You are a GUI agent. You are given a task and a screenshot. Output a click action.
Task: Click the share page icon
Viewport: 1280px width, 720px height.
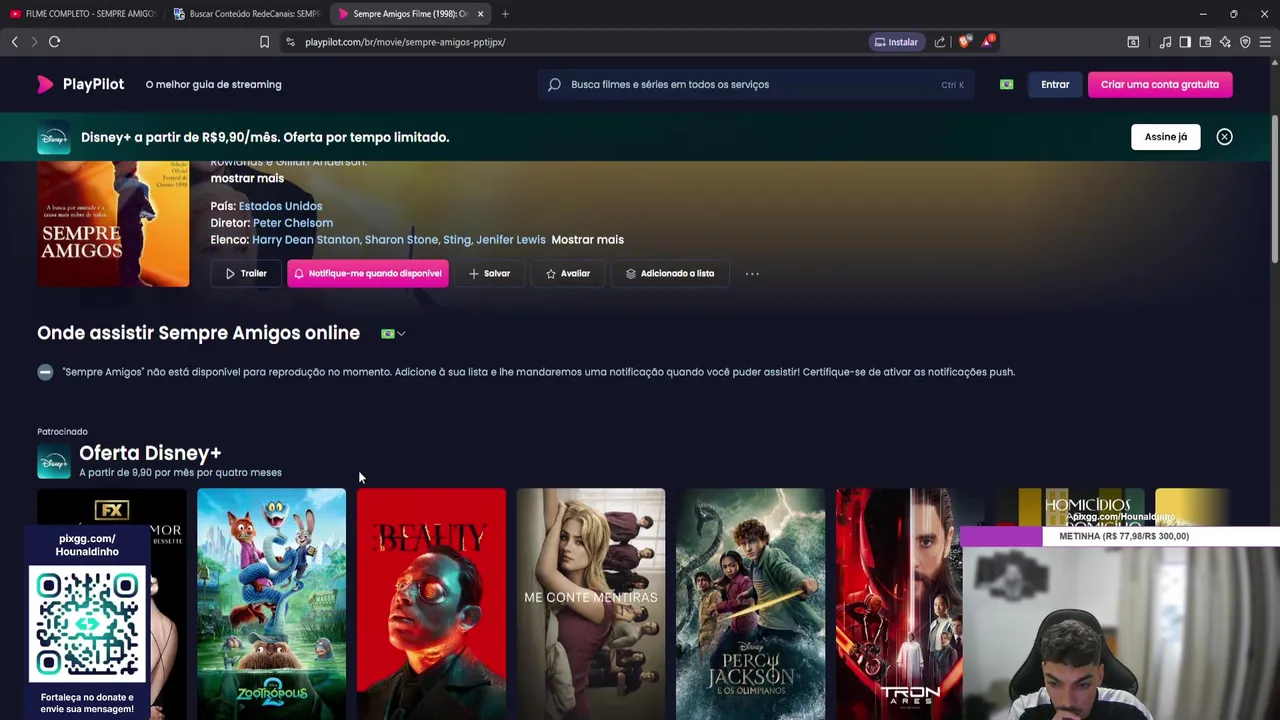940,42
